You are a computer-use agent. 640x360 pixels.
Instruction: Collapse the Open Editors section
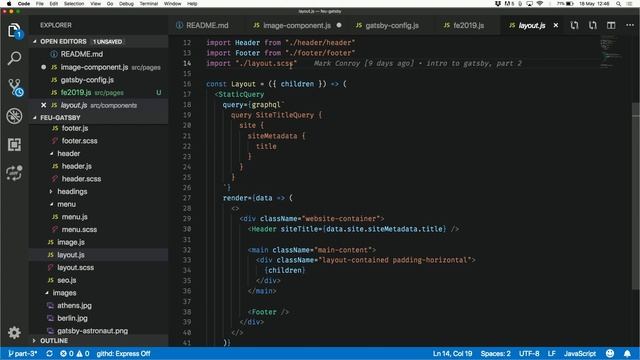tap(35, 42)
